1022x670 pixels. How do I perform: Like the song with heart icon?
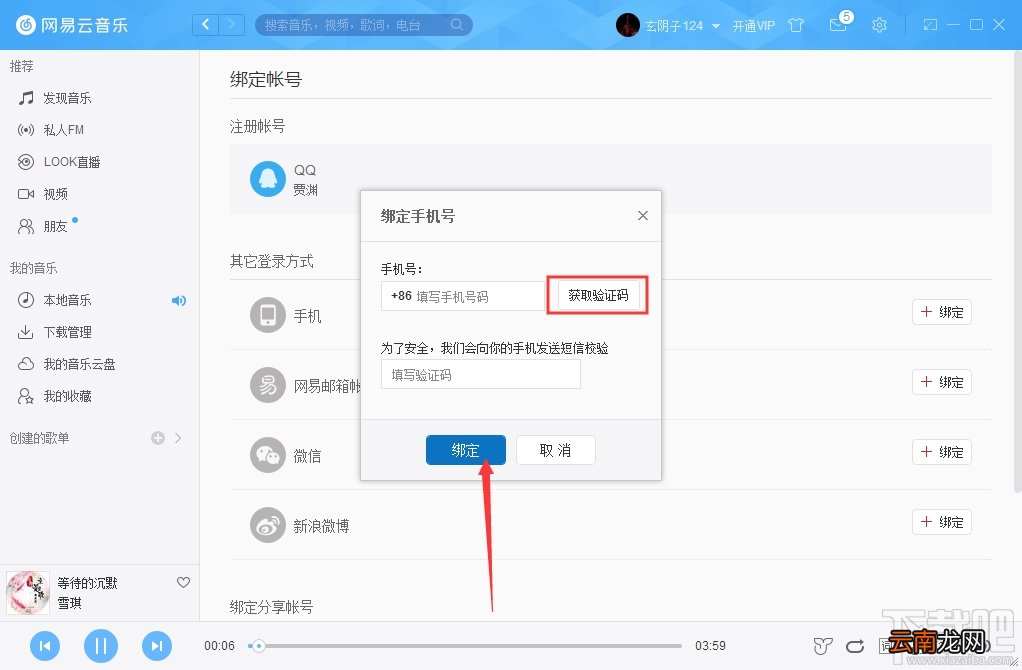tap(184, 582)
